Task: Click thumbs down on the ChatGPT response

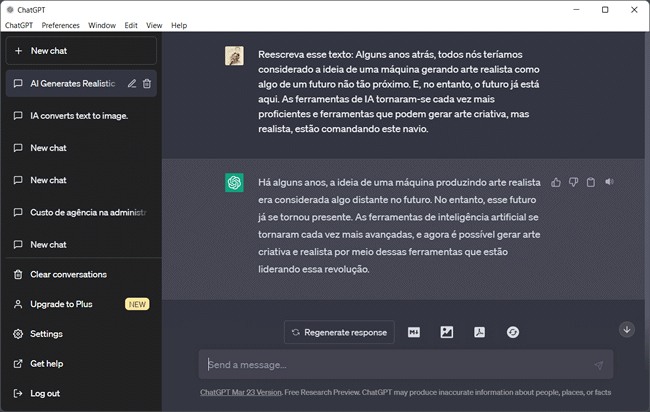Action: 573,182
